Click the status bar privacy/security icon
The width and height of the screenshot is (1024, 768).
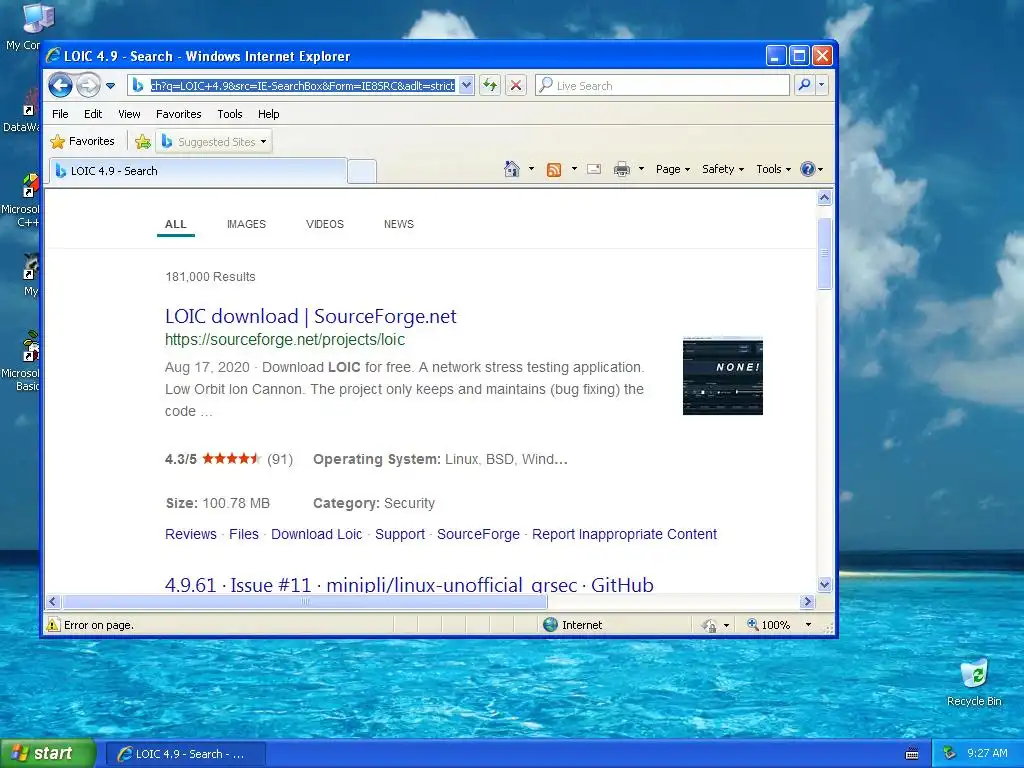coord(709,626)
